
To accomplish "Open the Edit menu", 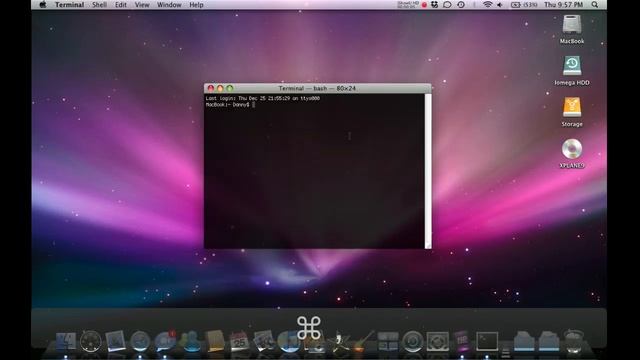I will (120, 5).
